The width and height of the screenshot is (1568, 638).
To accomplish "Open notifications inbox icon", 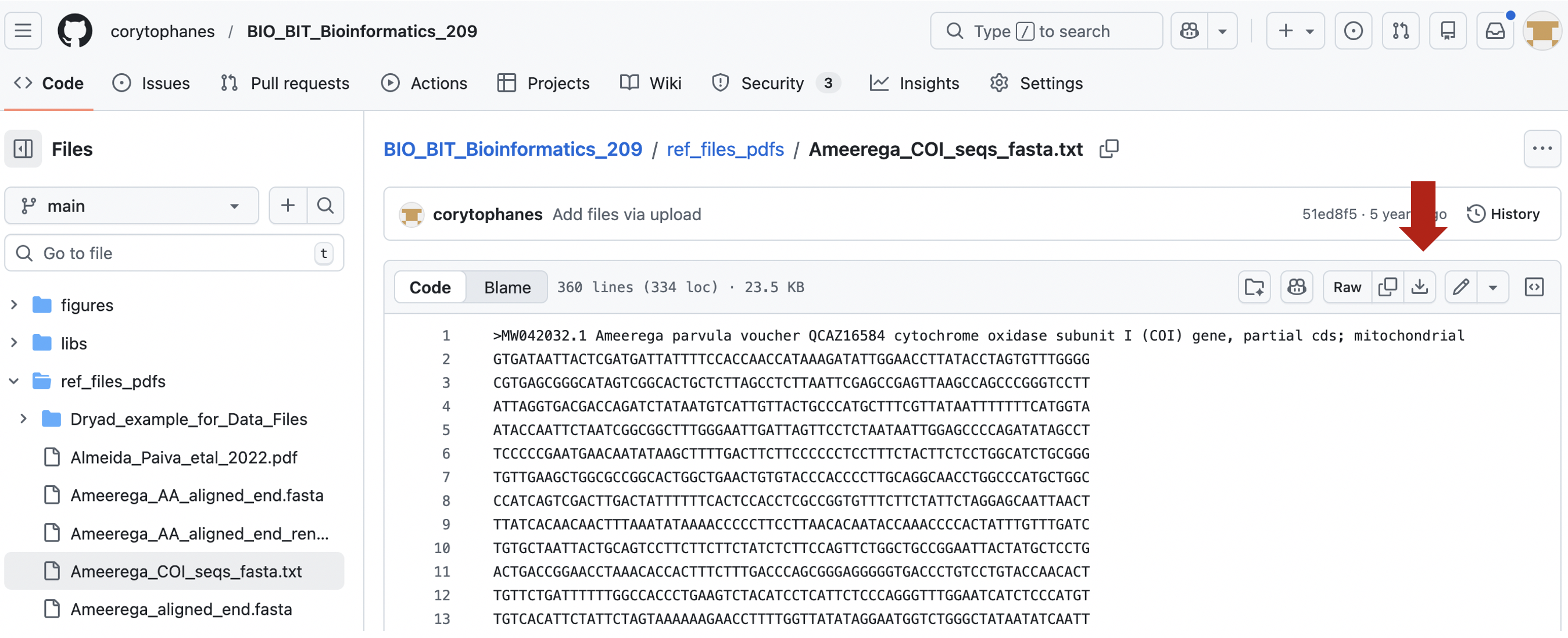I will click(x=1495, y=31).
